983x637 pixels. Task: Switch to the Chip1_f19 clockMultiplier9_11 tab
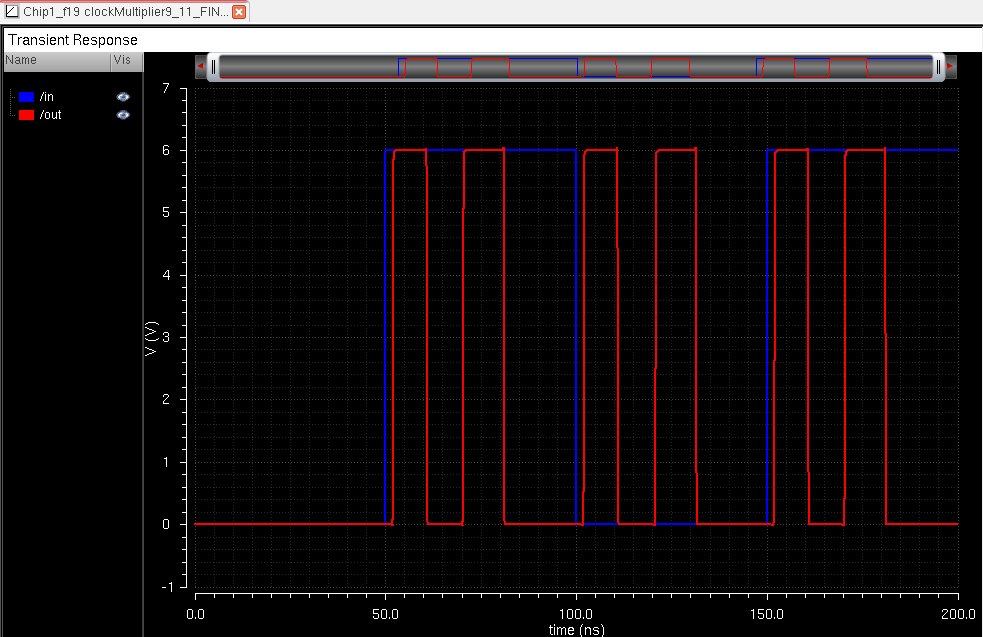(125, 11)
